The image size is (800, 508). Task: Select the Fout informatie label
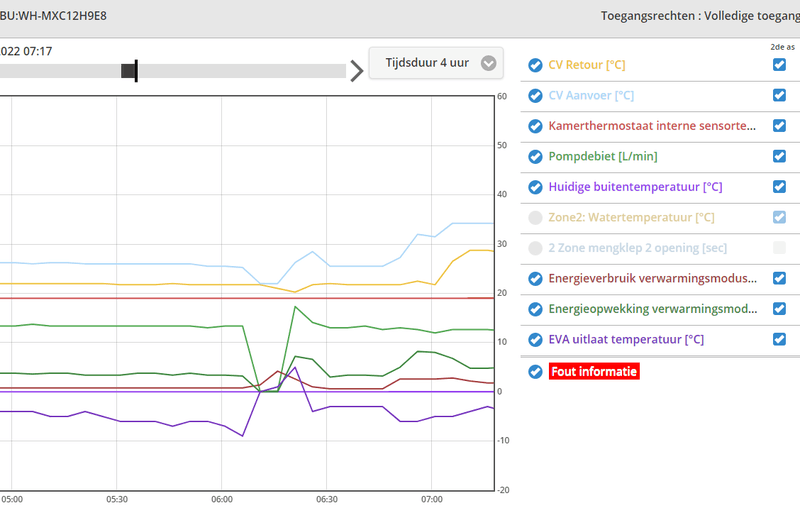pyautogui.click(x=593, y=371)
